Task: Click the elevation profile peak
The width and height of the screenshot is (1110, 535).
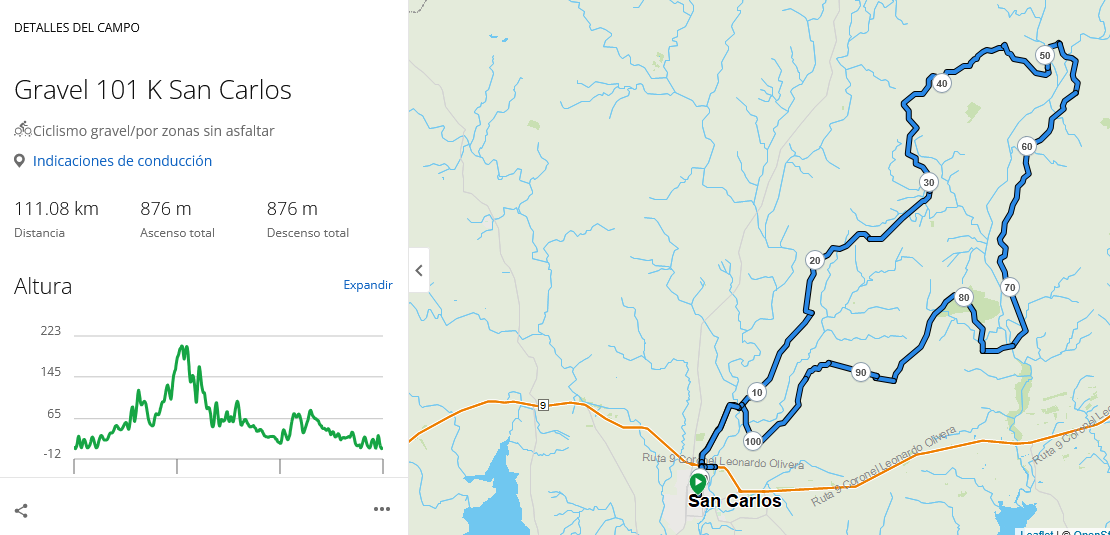Action: [183, 348]
